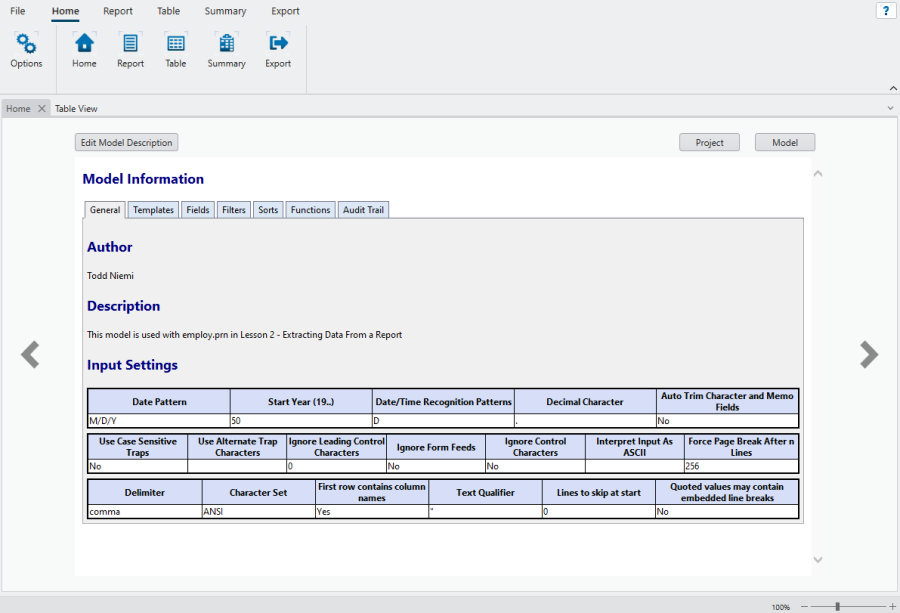The height and width of the screenshot is (613, 900).
Task: Click the zoom slider handle
Action: (x=837, y=606)
